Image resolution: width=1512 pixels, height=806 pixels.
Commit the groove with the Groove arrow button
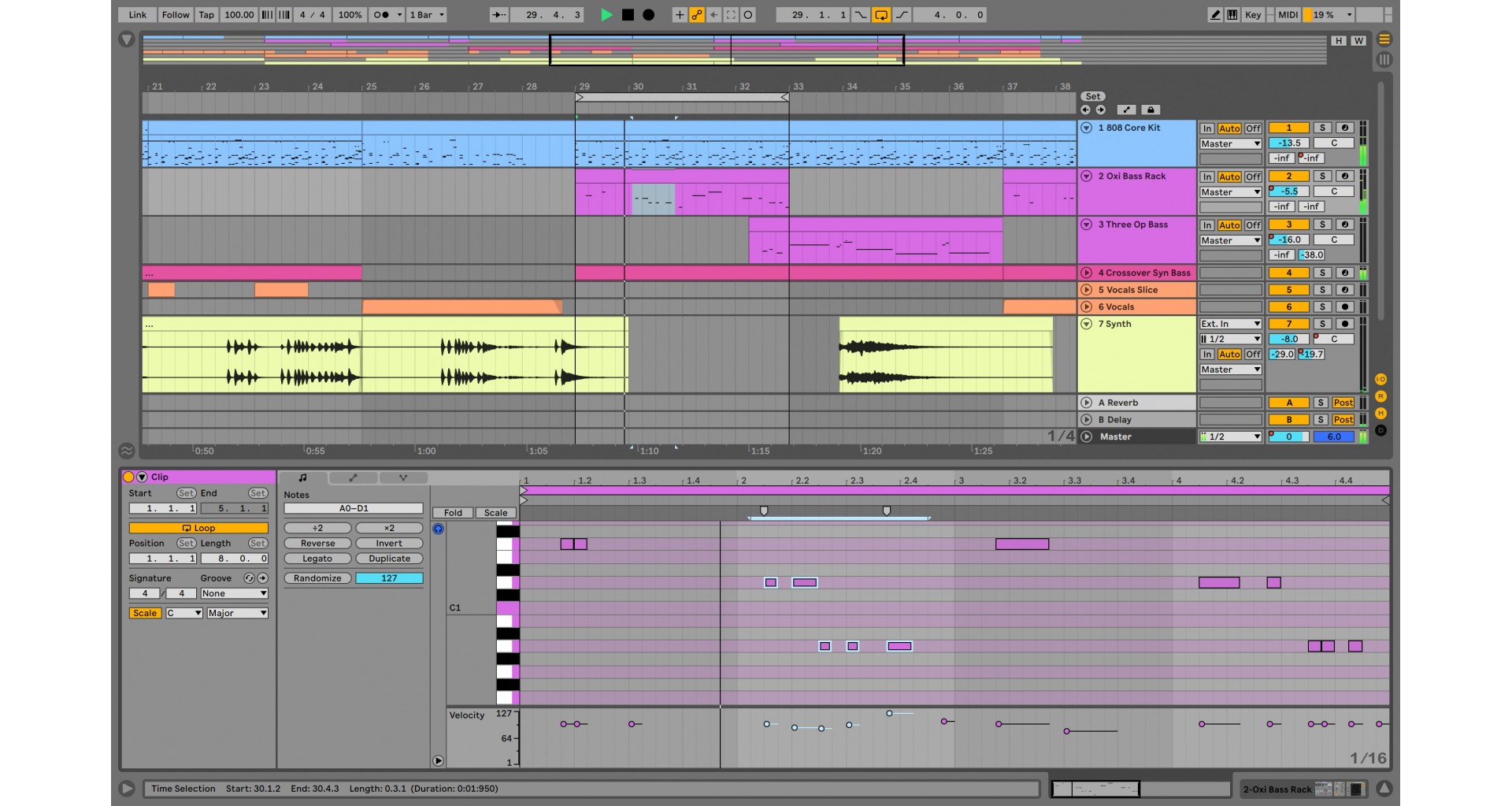point(263,578)
